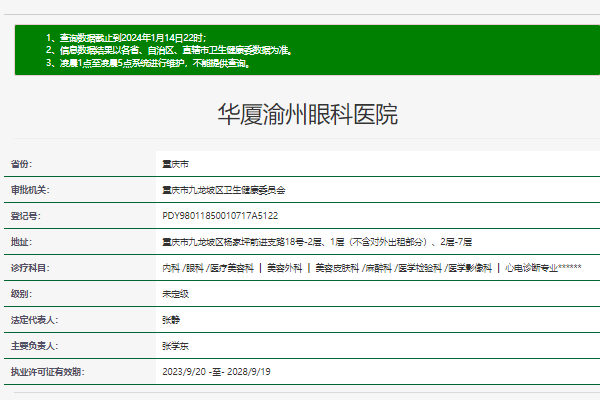600x400 pixels.
Task: Select the level value 未定级
Action: tap(176, 294)
